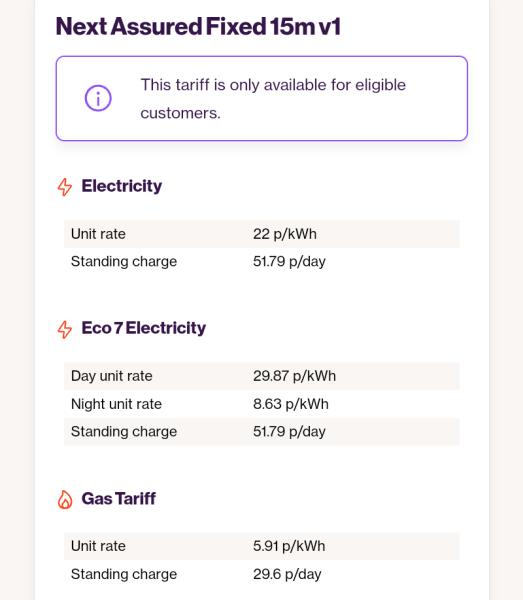The image size is (523, 600).
Task: Click the info circle icon in the notice
Action: click(x=98, y=98)
